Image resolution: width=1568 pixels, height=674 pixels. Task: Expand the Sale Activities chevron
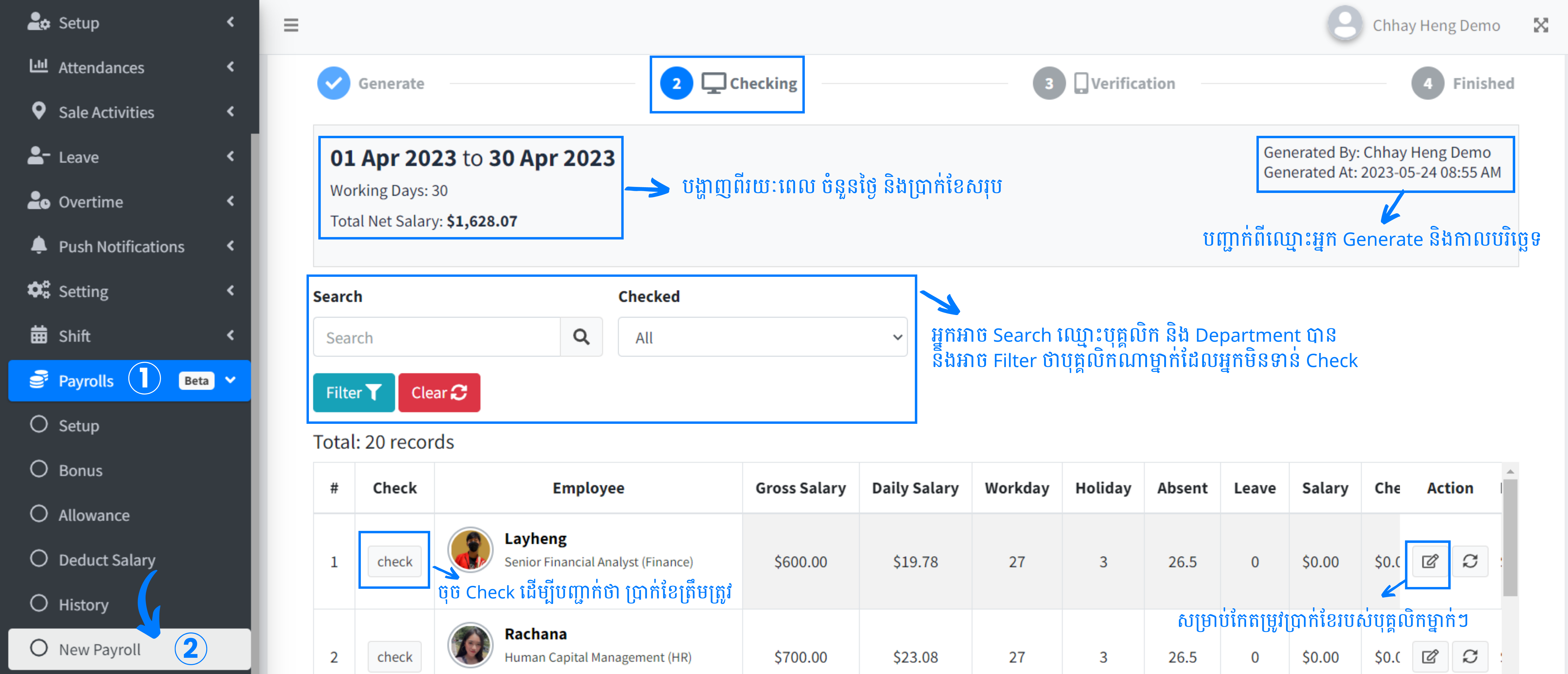(x=231, y=111)
